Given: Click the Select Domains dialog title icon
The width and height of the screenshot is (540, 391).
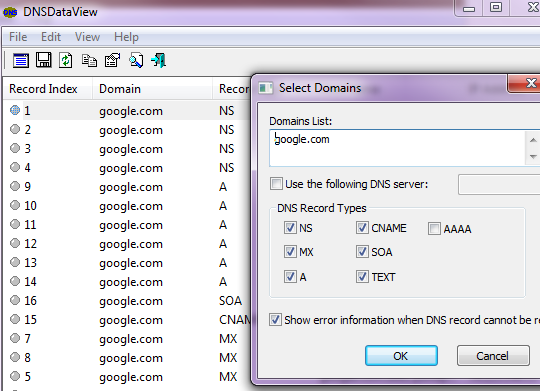Looking at the screenshot, I should click(266, 88).
